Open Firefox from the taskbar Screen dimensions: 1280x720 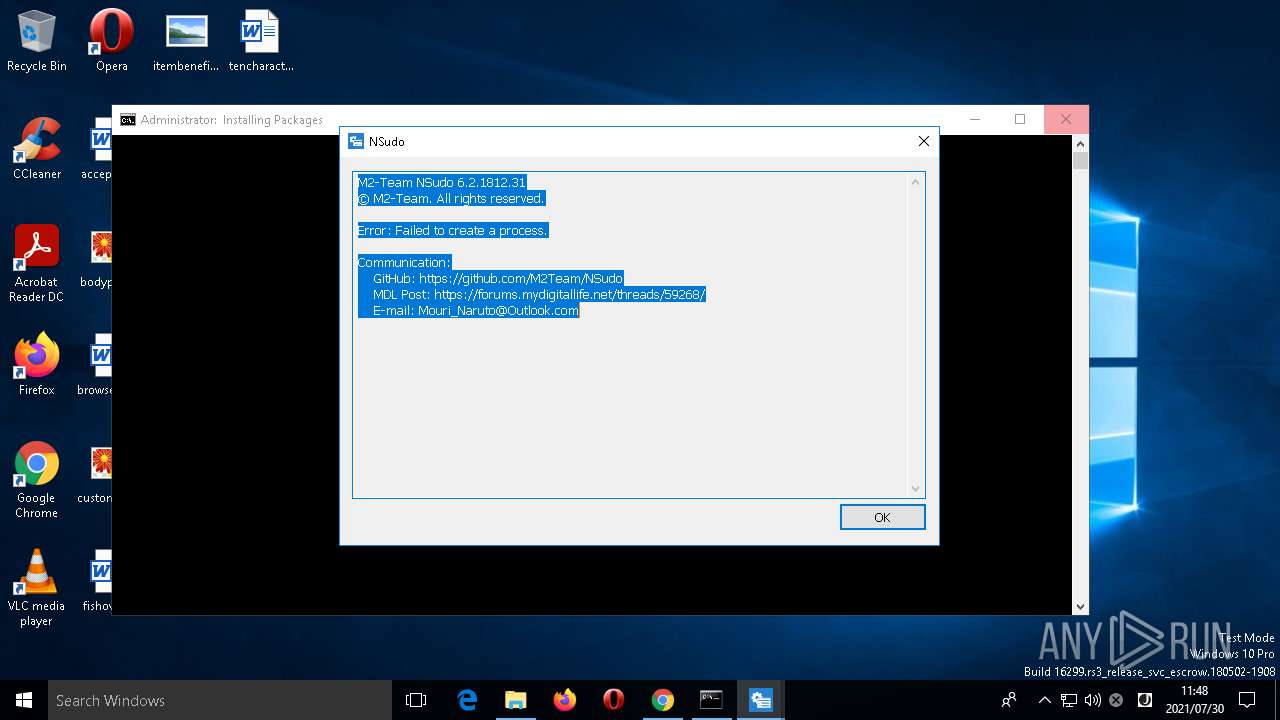(565, 700)
